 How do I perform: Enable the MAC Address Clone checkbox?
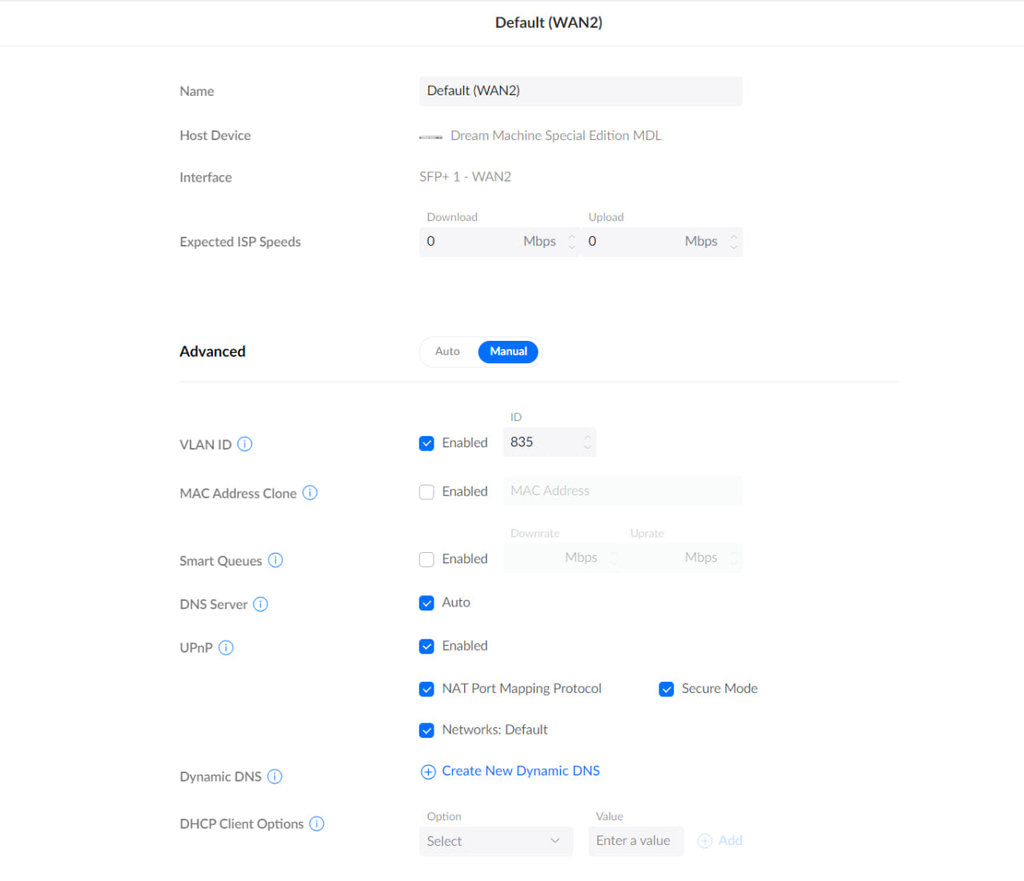tap(427, 492)
